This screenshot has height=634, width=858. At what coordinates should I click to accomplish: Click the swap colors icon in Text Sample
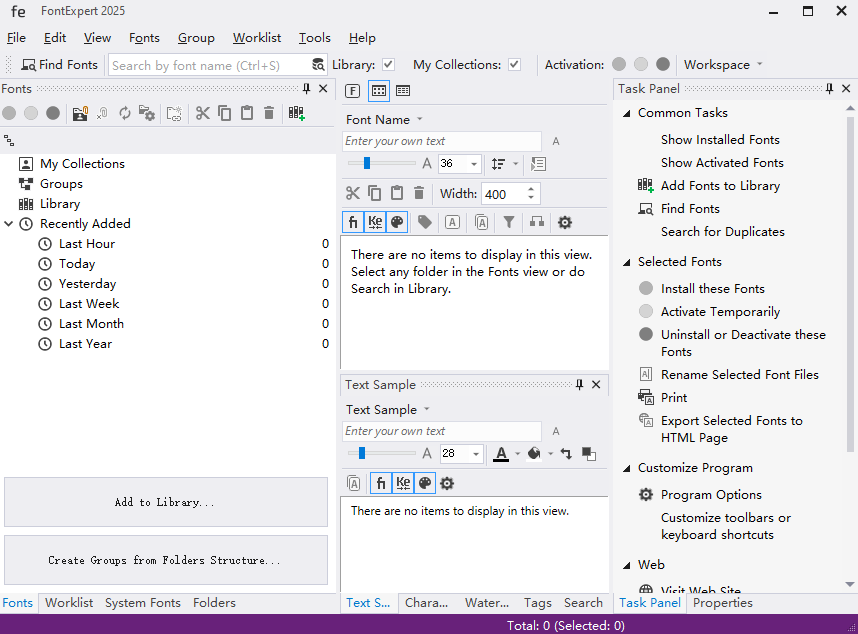point(566,453)
